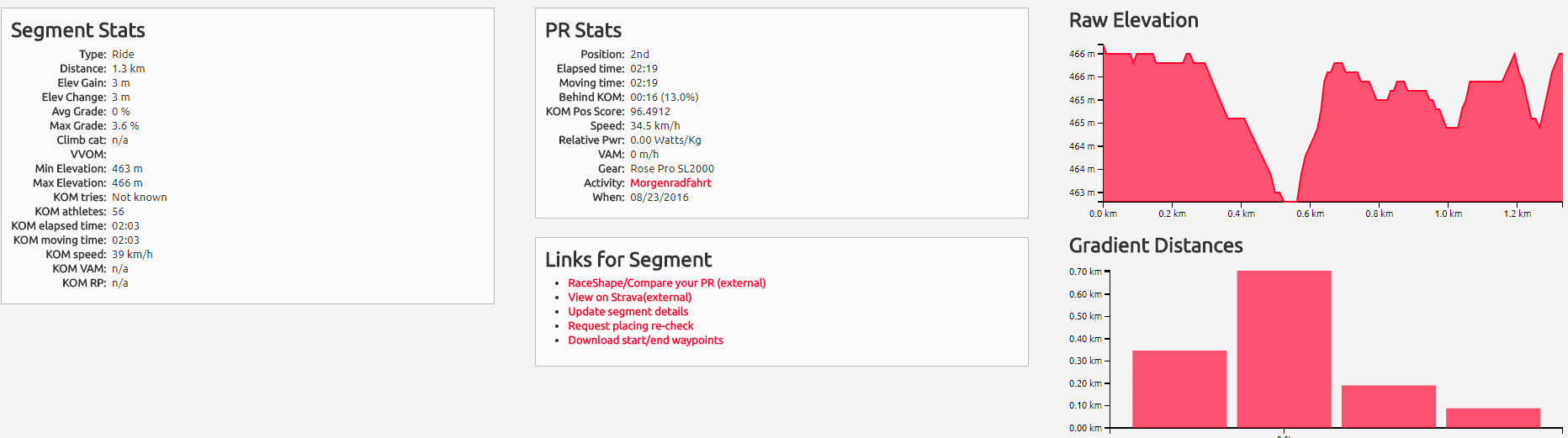Click the PR Stats heading
This screenshot has height=438, width=1568.
pos(583,31)
